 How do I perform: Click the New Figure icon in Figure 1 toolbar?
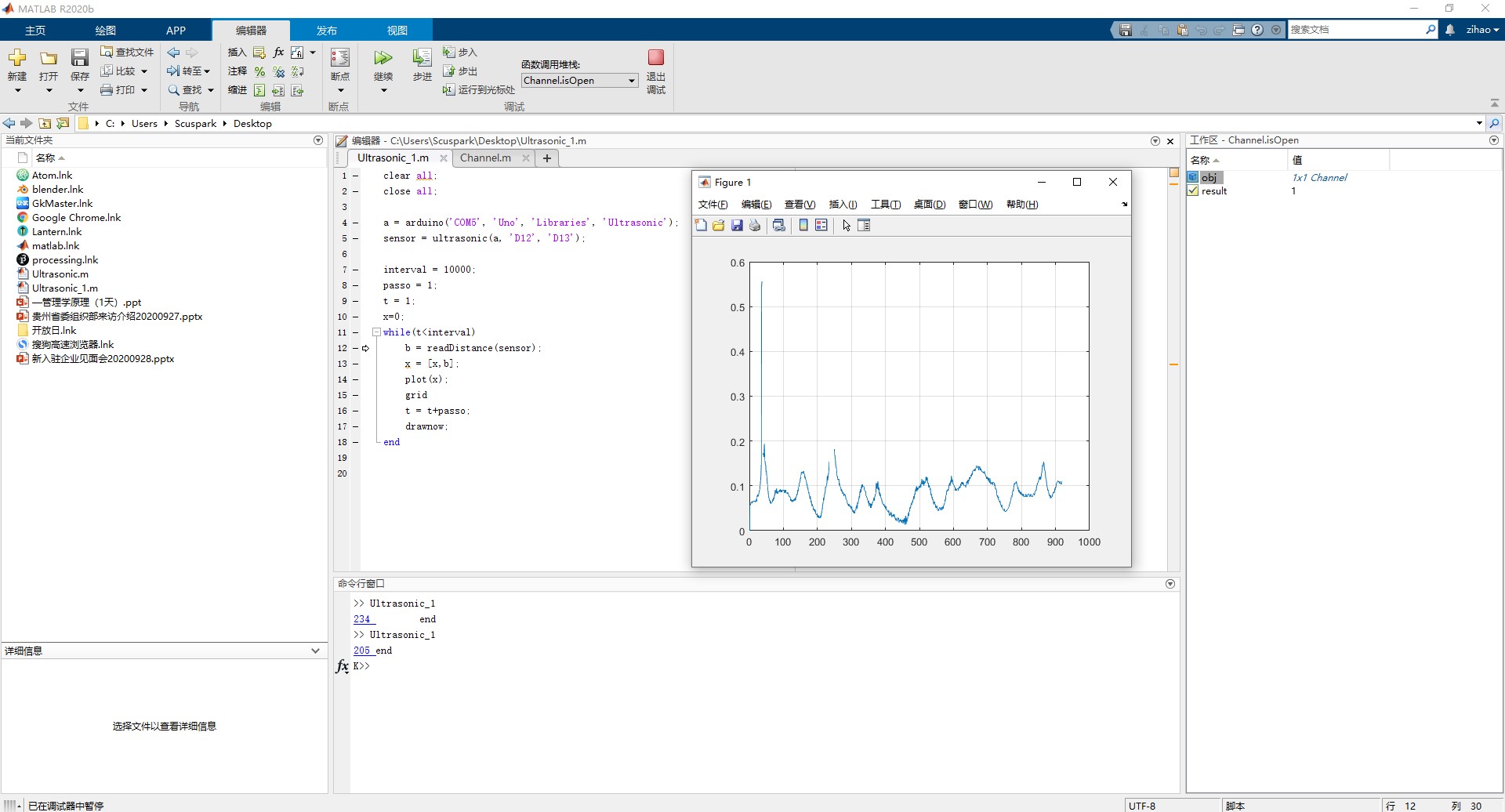click(701, 225)
